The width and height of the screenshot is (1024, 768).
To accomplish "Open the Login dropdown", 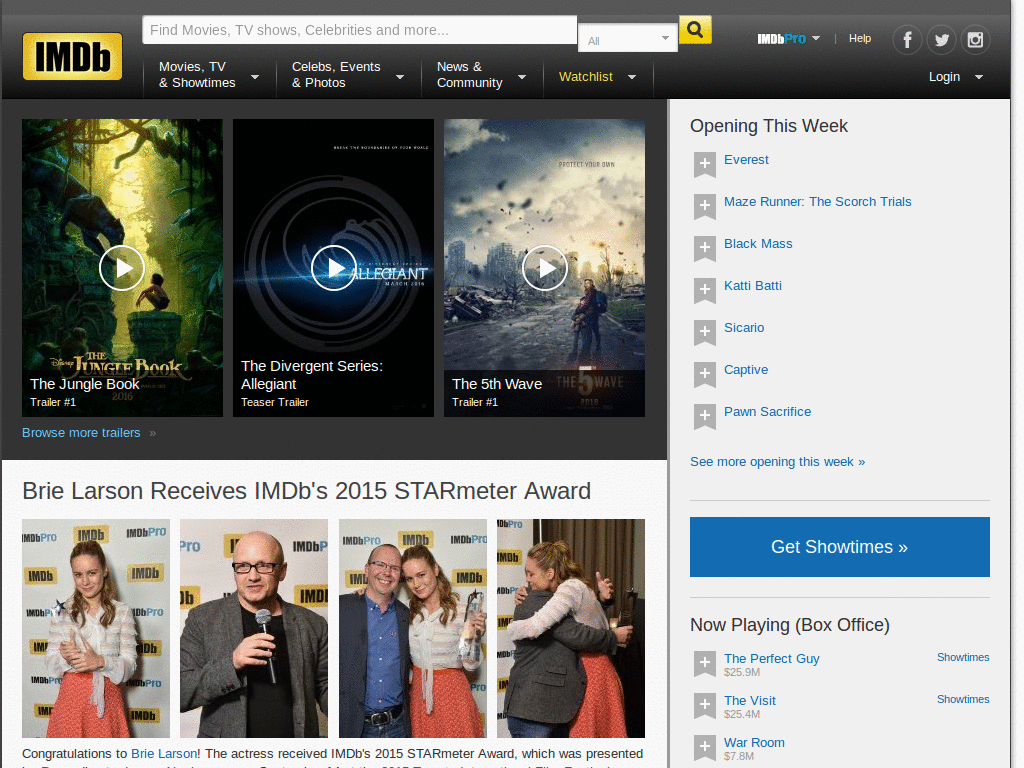I will point(955,77).
